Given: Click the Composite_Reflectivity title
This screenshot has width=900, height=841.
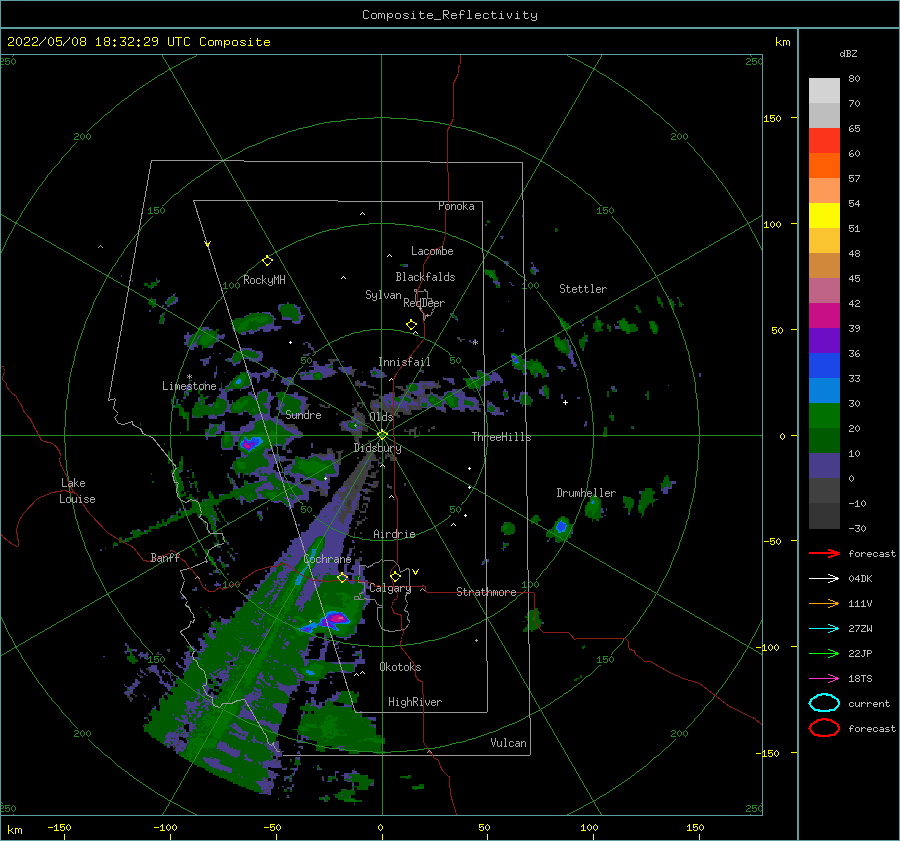Looking at the screenshot, I should point(450,15).
